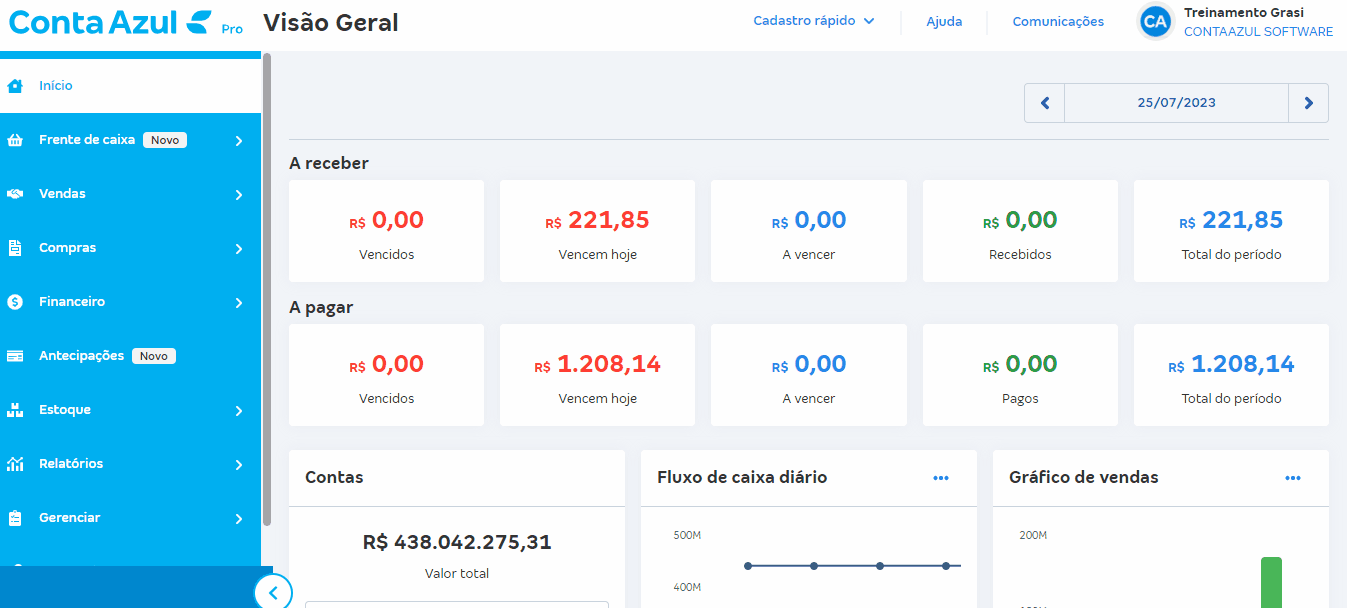Click the Início home icon
Image resolution: width=1347 pixels, height=608 pixels.
(15, 86)
